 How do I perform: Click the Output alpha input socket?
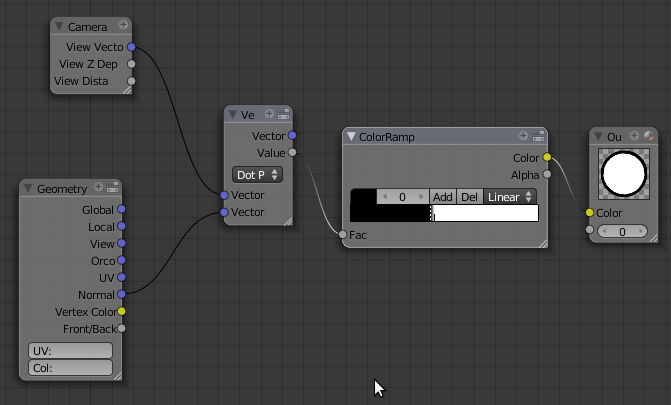(x=590, y=230)
